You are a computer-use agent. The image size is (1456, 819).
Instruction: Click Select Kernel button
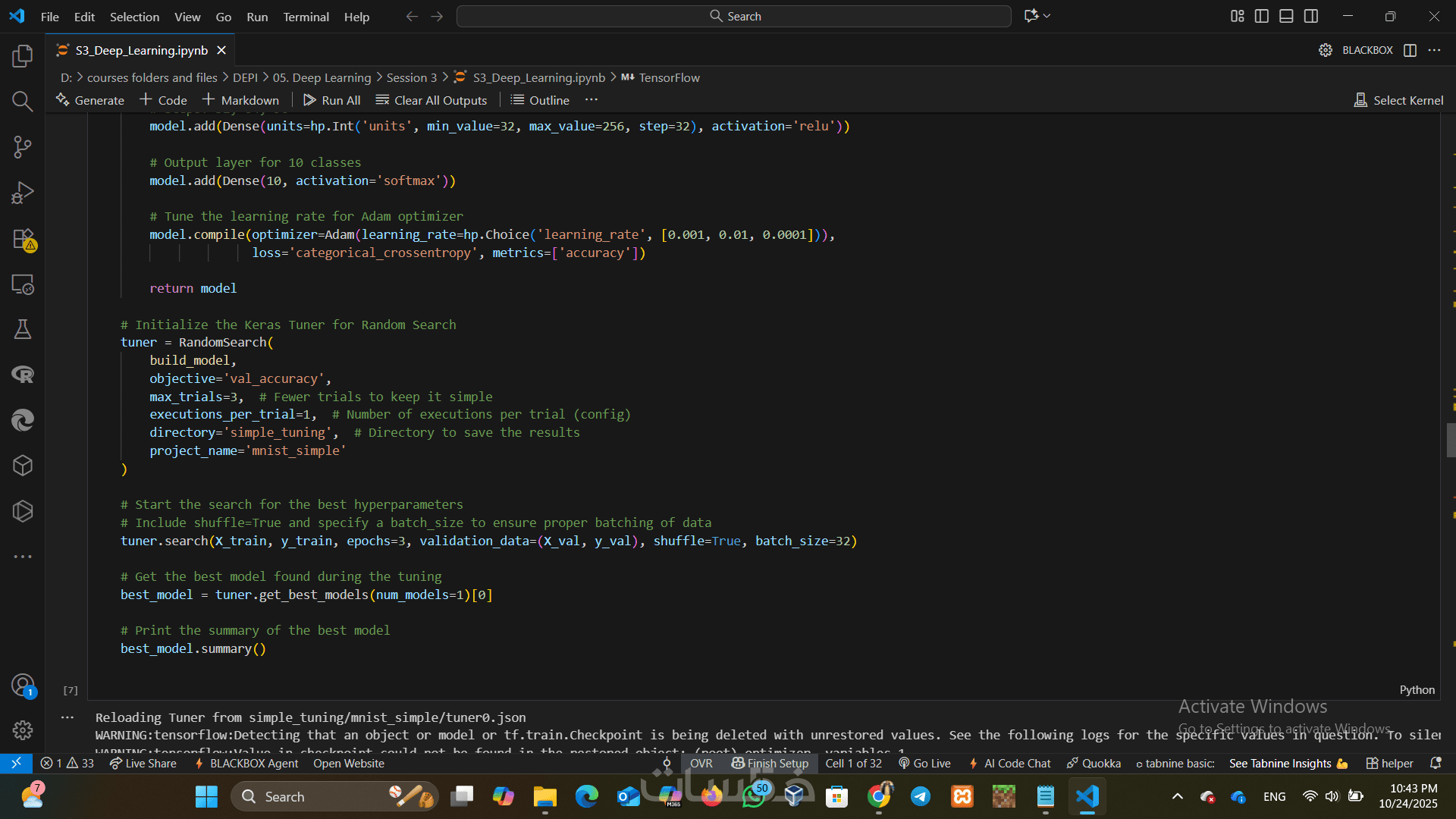click(x=1398, y=100)
